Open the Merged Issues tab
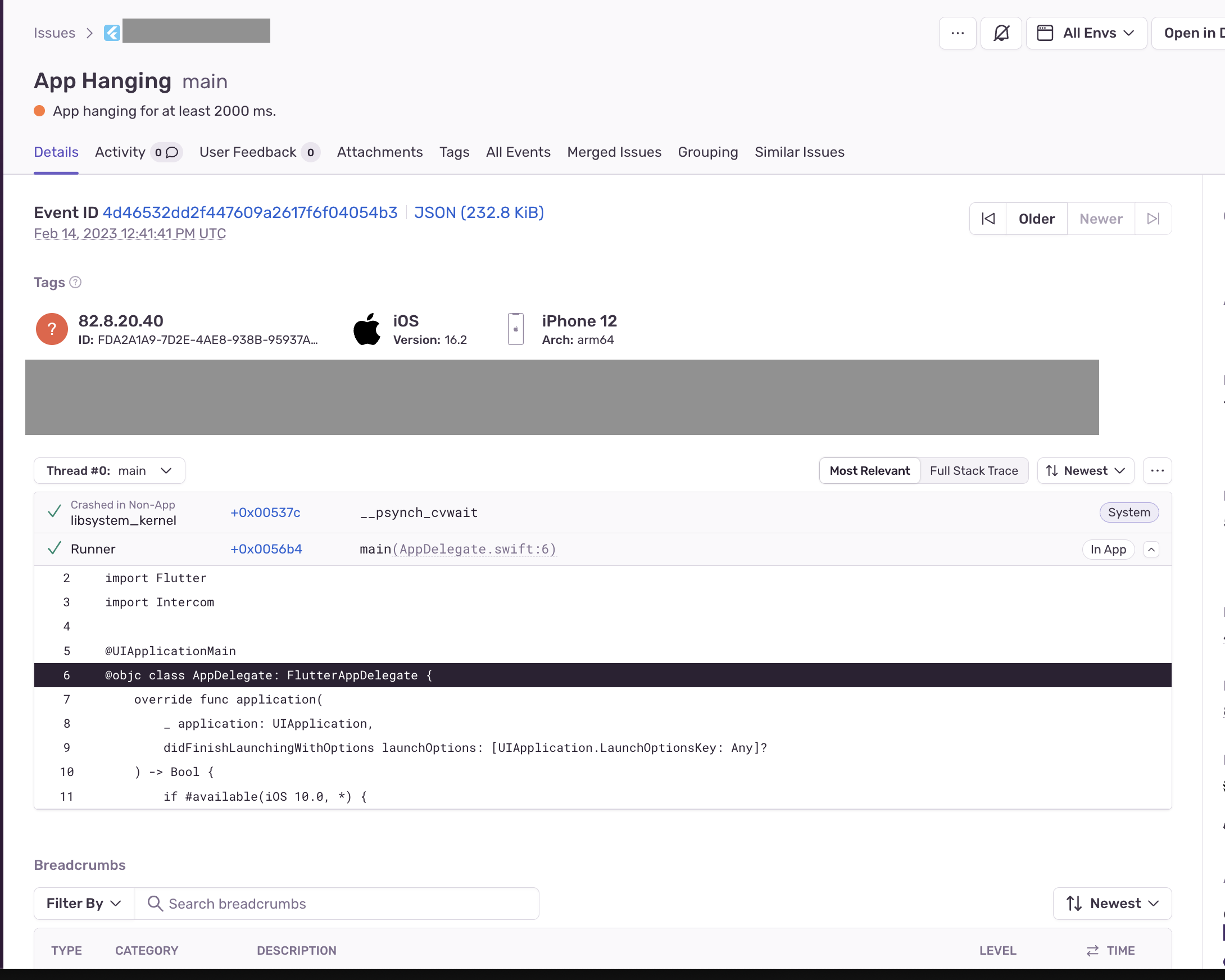Viewport: 1225px width, 980px height. point(614,152)
